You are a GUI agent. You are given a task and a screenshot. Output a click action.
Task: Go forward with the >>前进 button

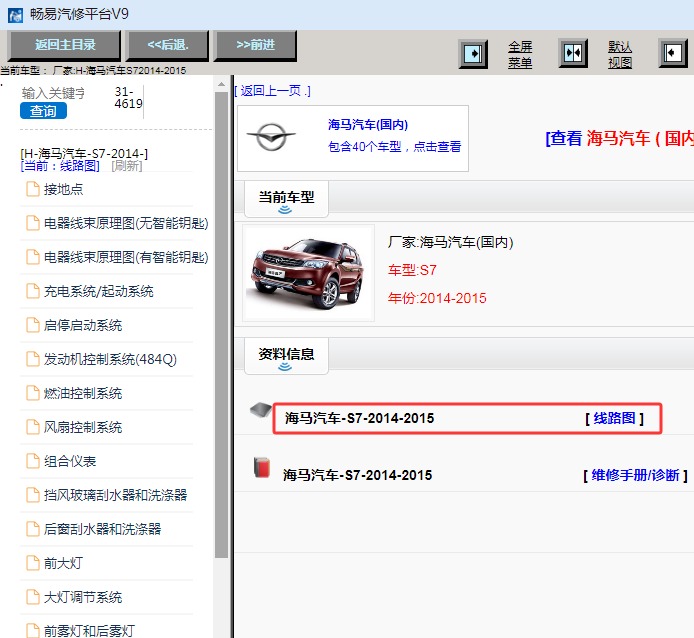pos(255,45)
